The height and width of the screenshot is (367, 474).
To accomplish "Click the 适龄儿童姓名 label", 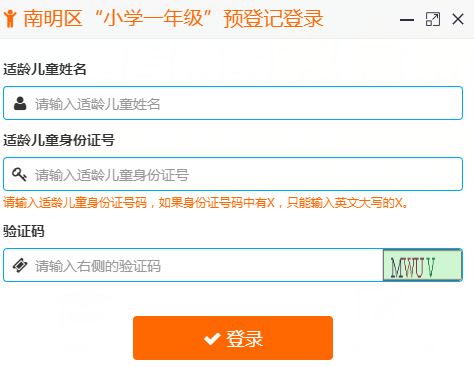I will [x=45, y=69].
